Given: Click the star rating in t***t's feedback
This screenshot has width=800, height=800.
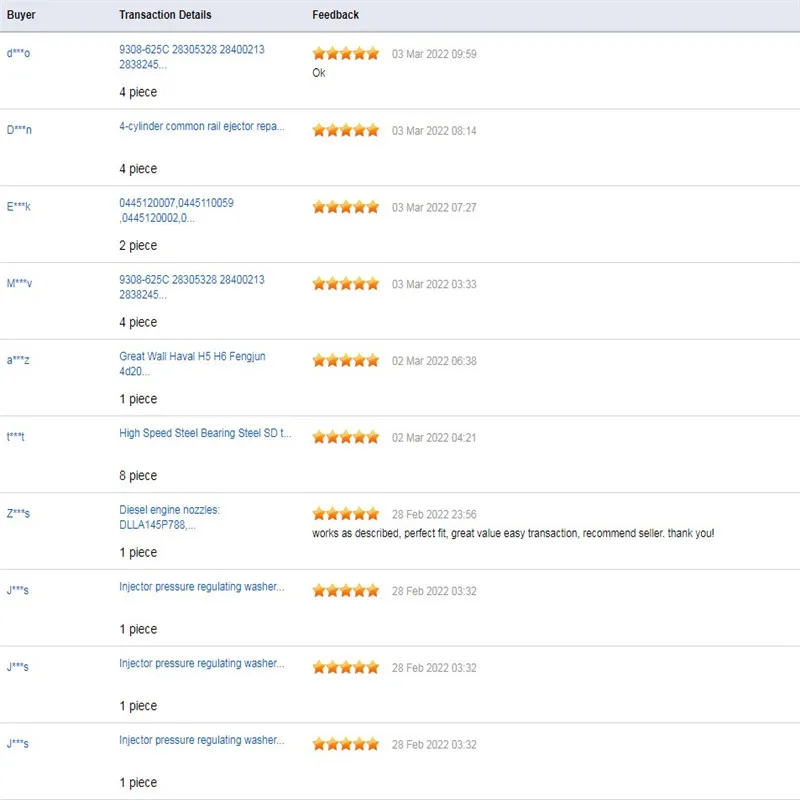Looking at the screenshot, I should (x=345, y=437).
